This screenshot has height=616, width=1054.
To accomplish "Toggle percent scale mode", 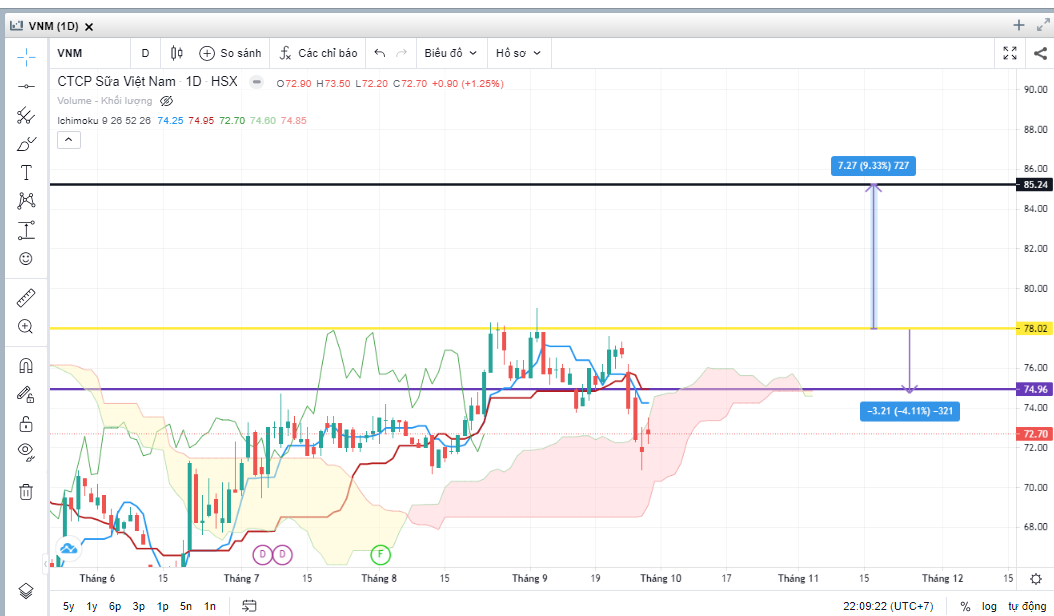I will click(x=965, y=606).
